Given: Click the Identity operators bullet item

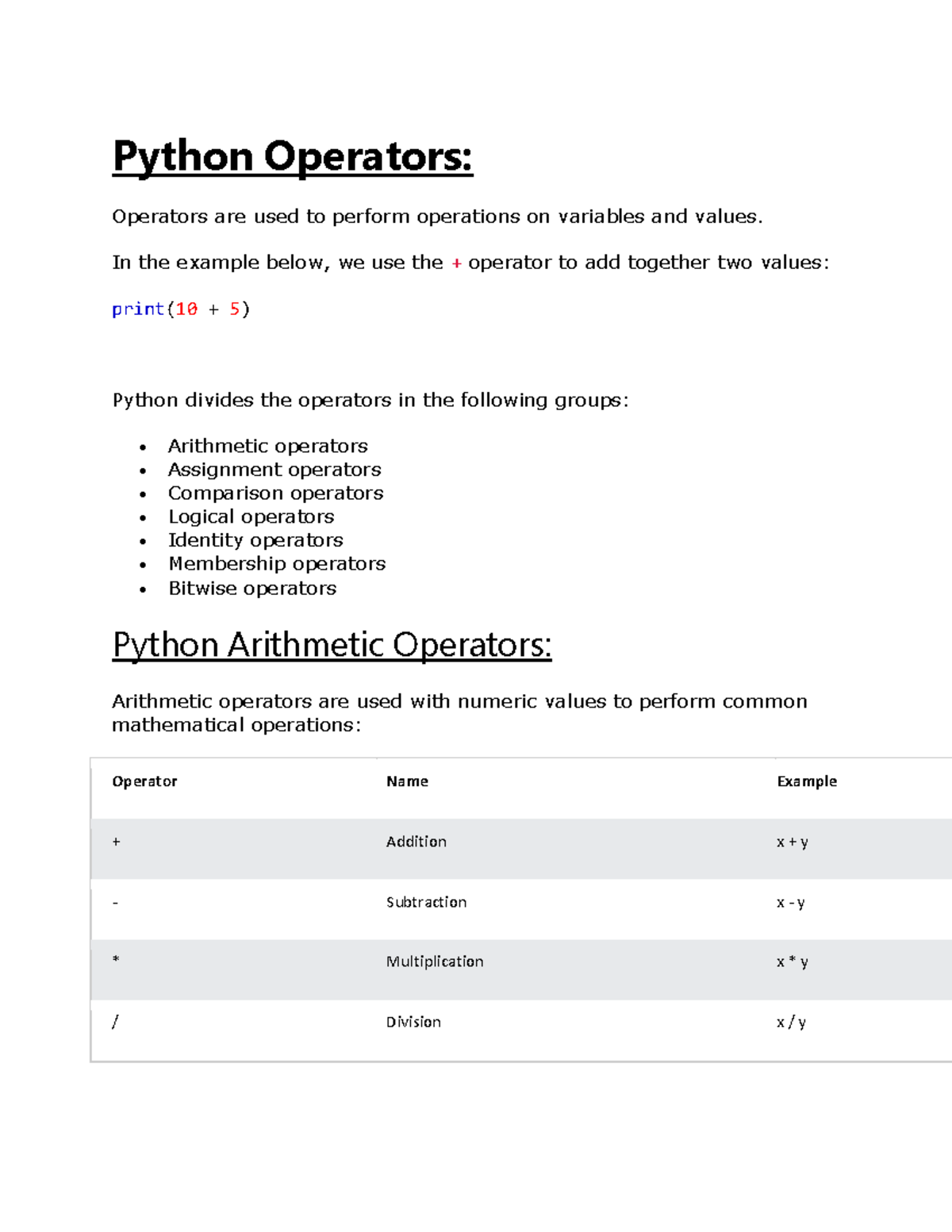Looking at the screenshot, I should coord(255,540).
